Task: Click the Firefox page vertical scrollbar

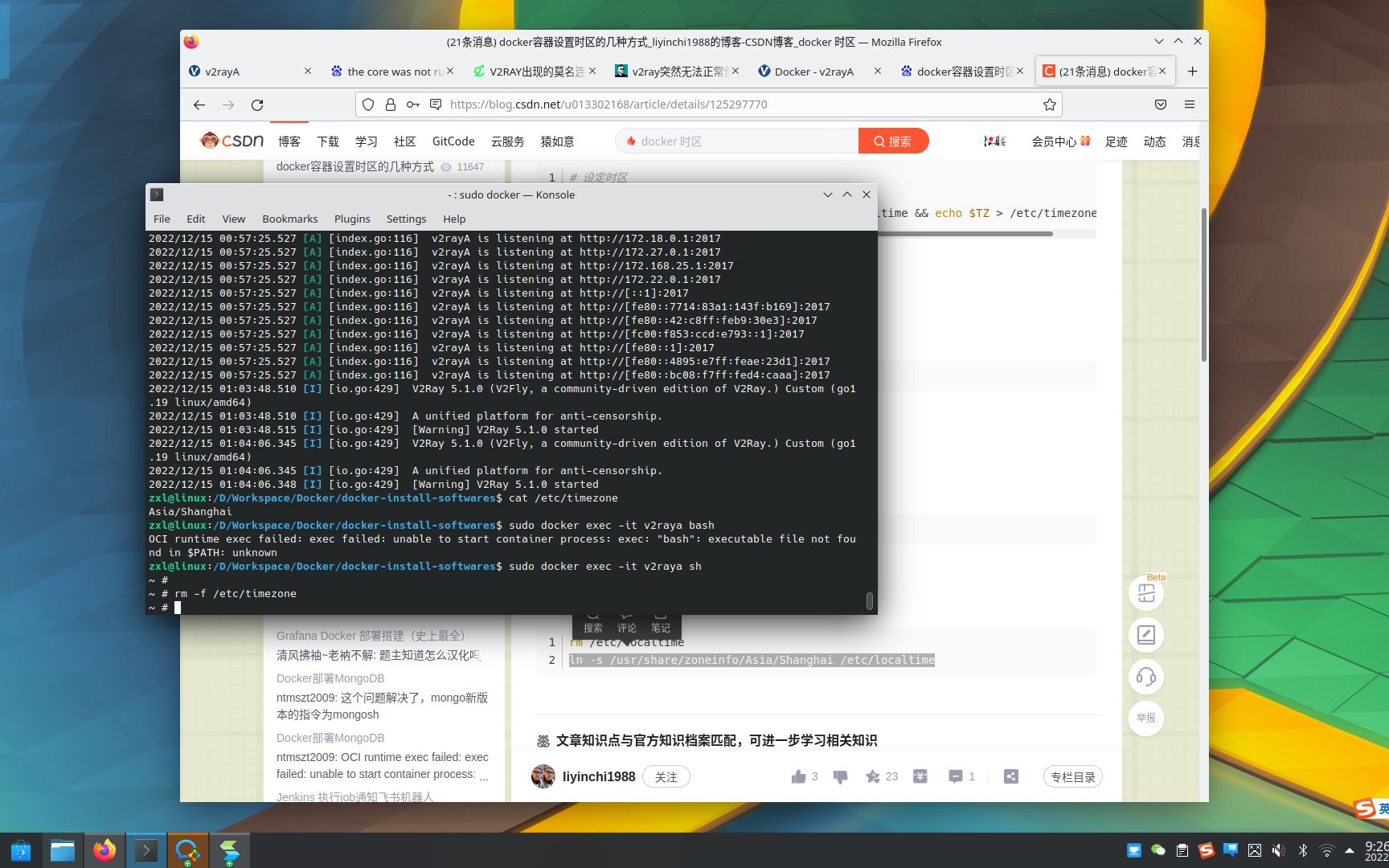Action: [x=1203, y=285]
